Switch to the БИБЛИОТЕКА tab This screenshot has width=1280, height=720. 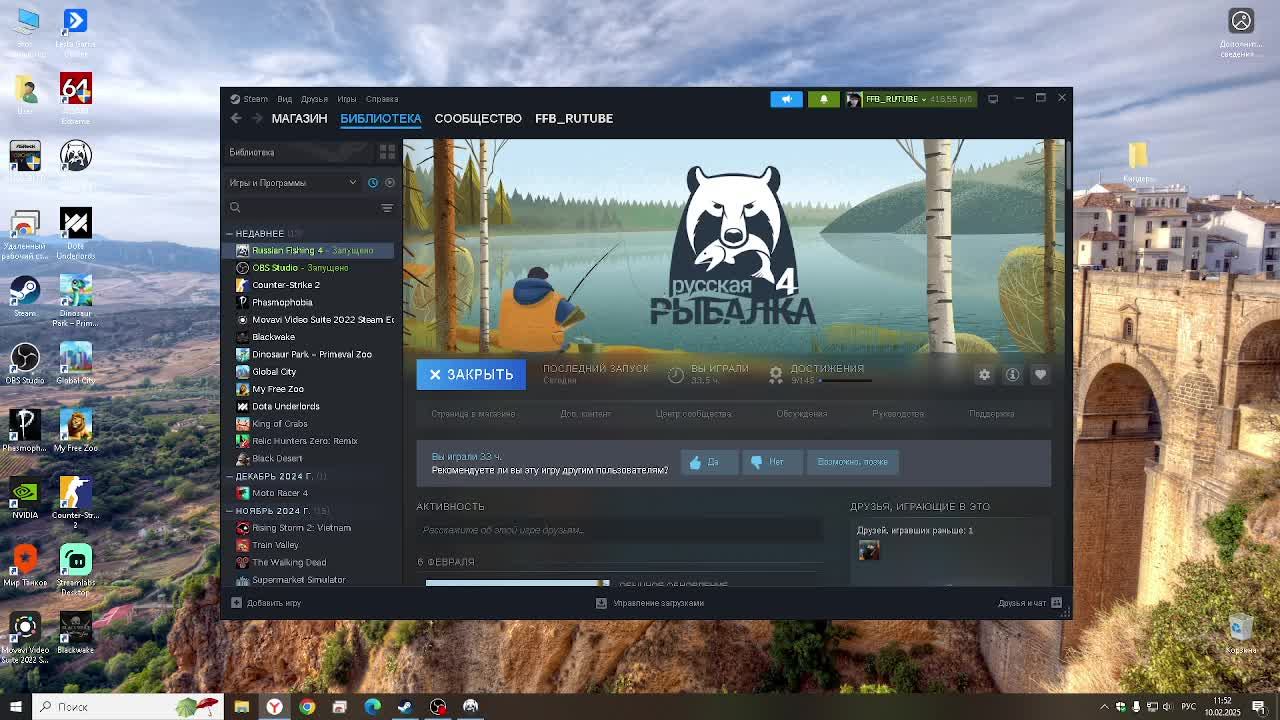[381, 118]
